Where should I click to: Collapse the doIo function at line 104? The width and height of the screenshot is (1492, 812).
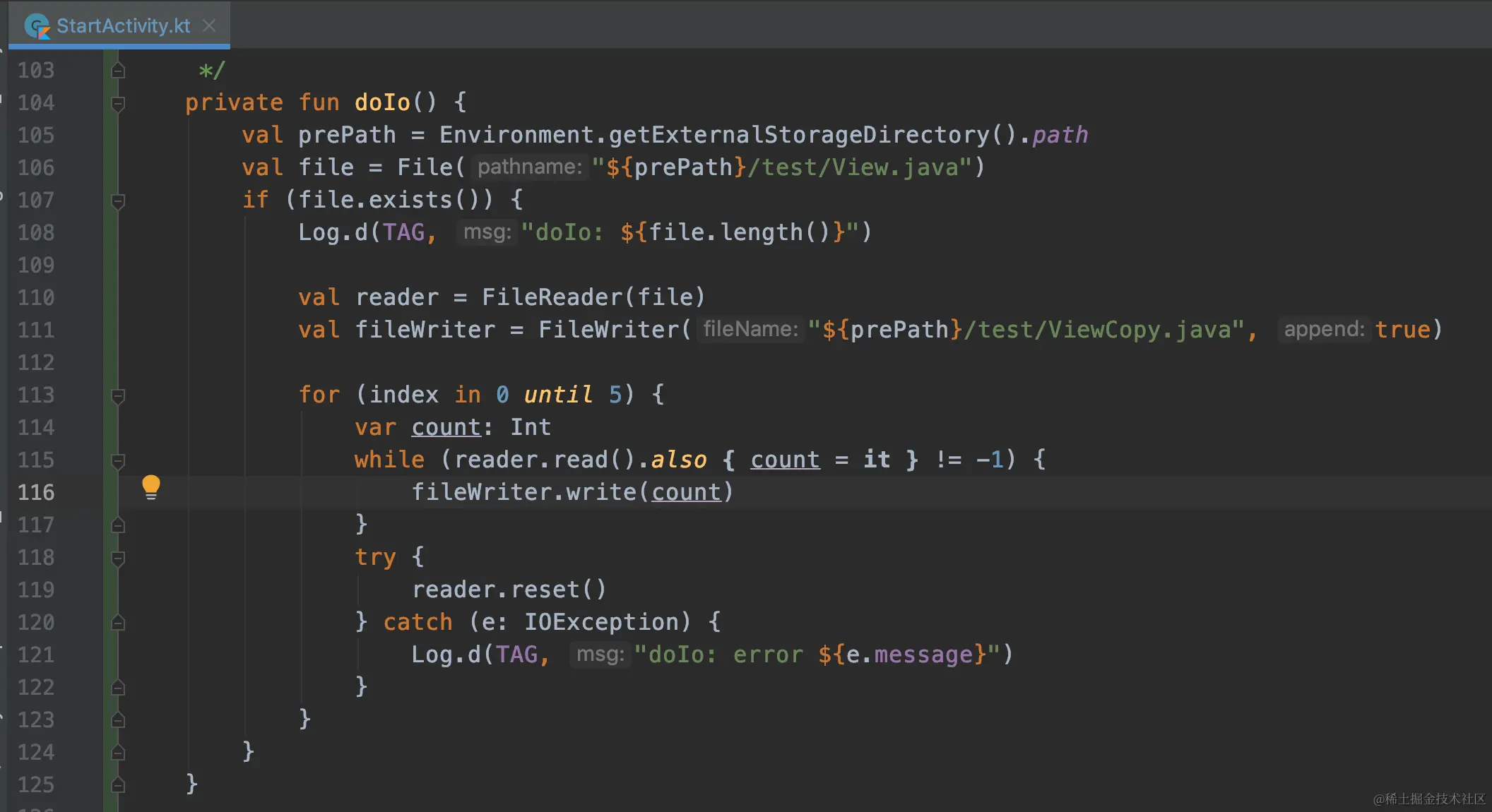point(118,103)
